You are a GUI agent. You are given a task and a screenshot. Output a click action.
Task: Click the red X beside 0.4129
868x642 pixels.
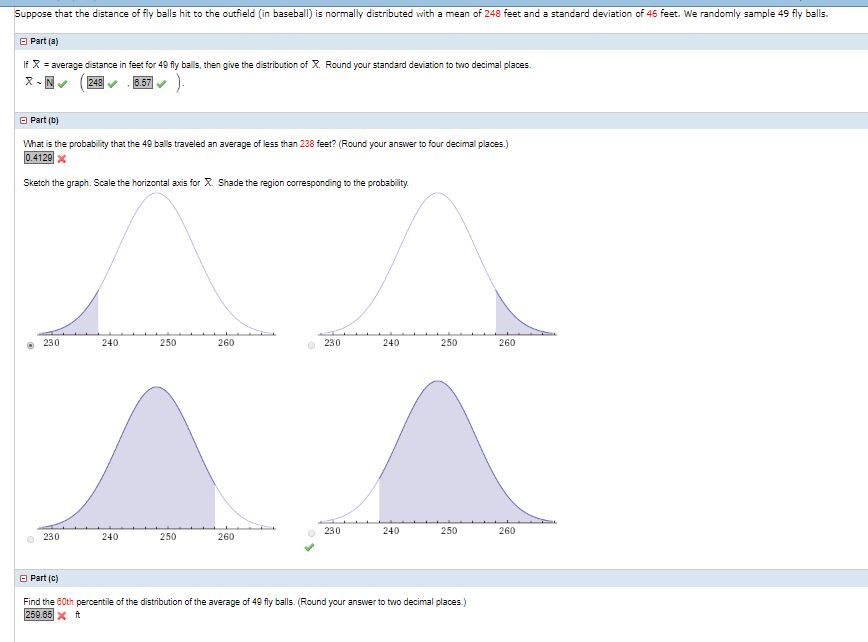pyautogui.click(x=61, y=159)
